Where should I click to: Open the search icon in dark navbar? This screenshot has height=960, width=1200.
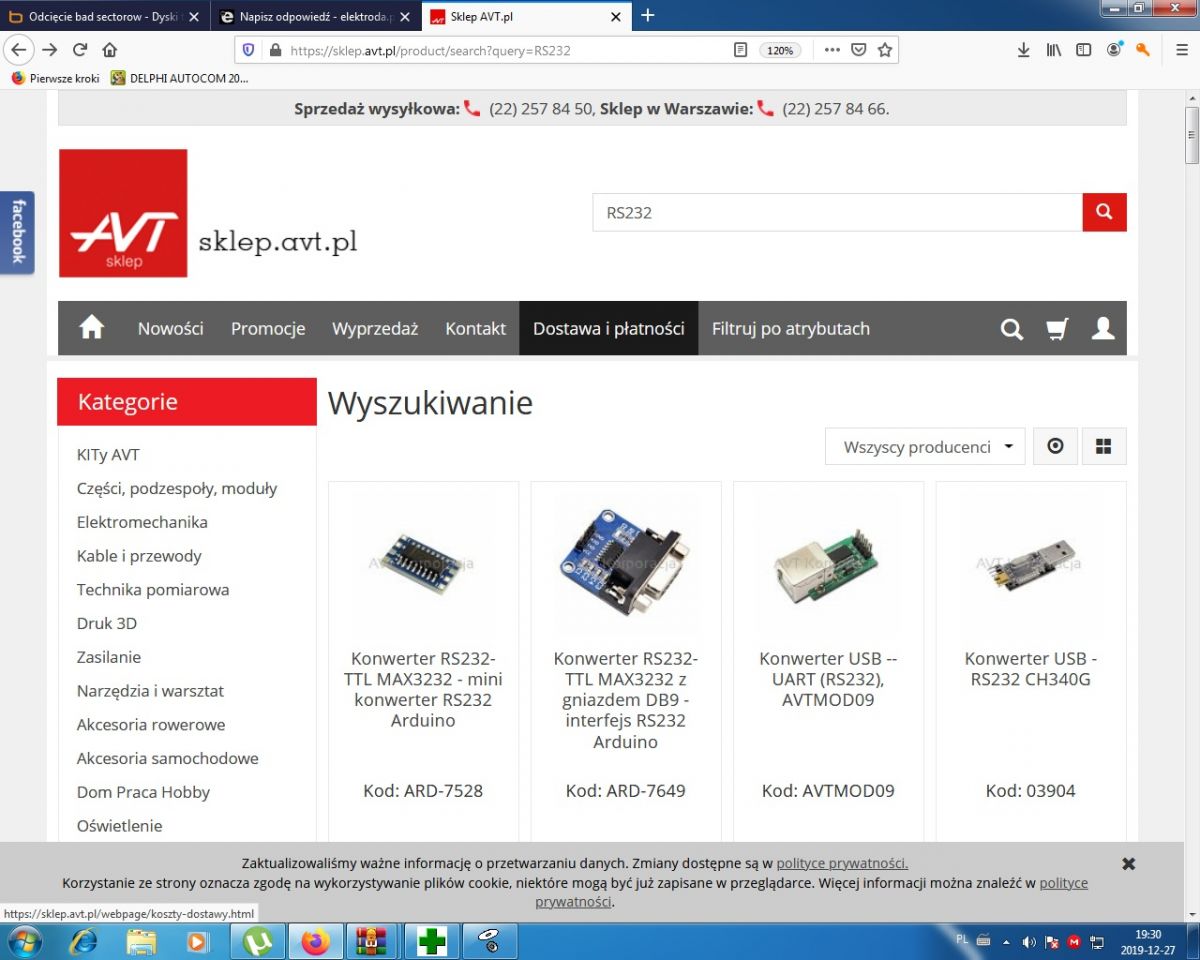tap(1012, 329)
